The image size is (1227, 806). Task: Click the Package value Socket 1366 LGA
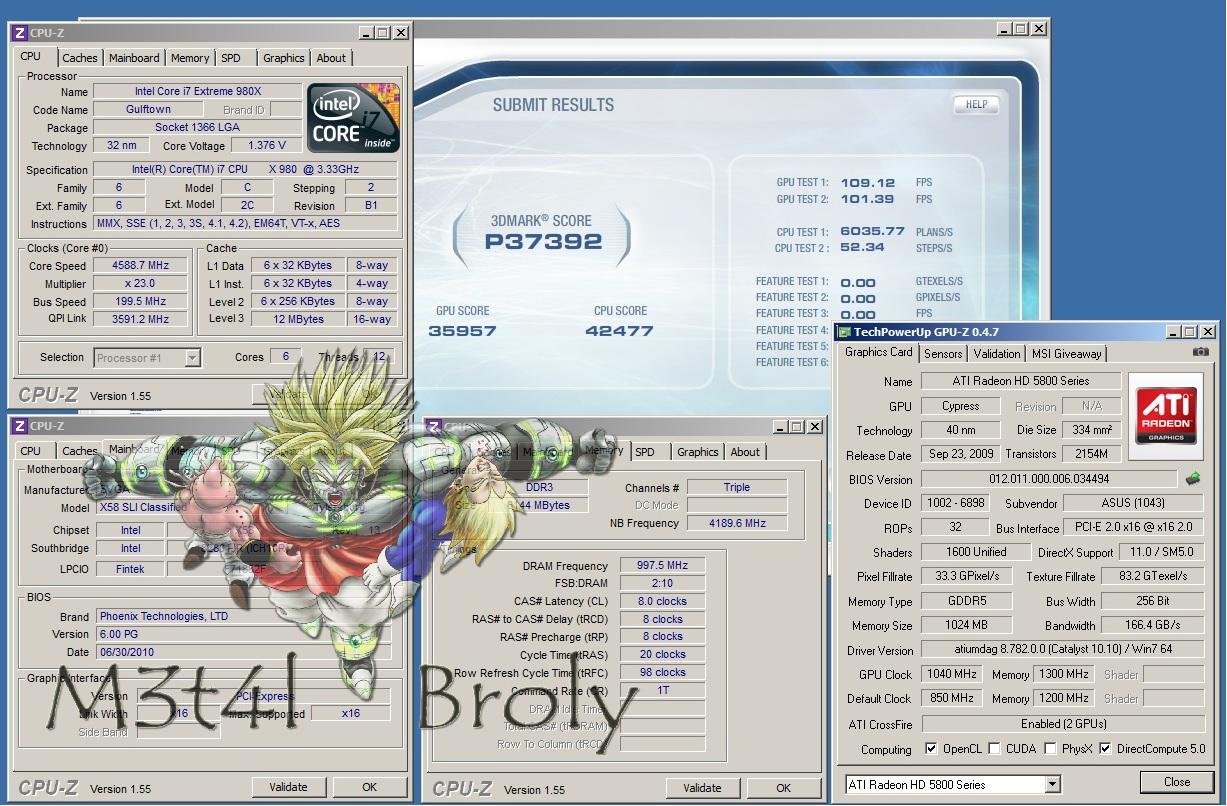(x=197, y=128)
